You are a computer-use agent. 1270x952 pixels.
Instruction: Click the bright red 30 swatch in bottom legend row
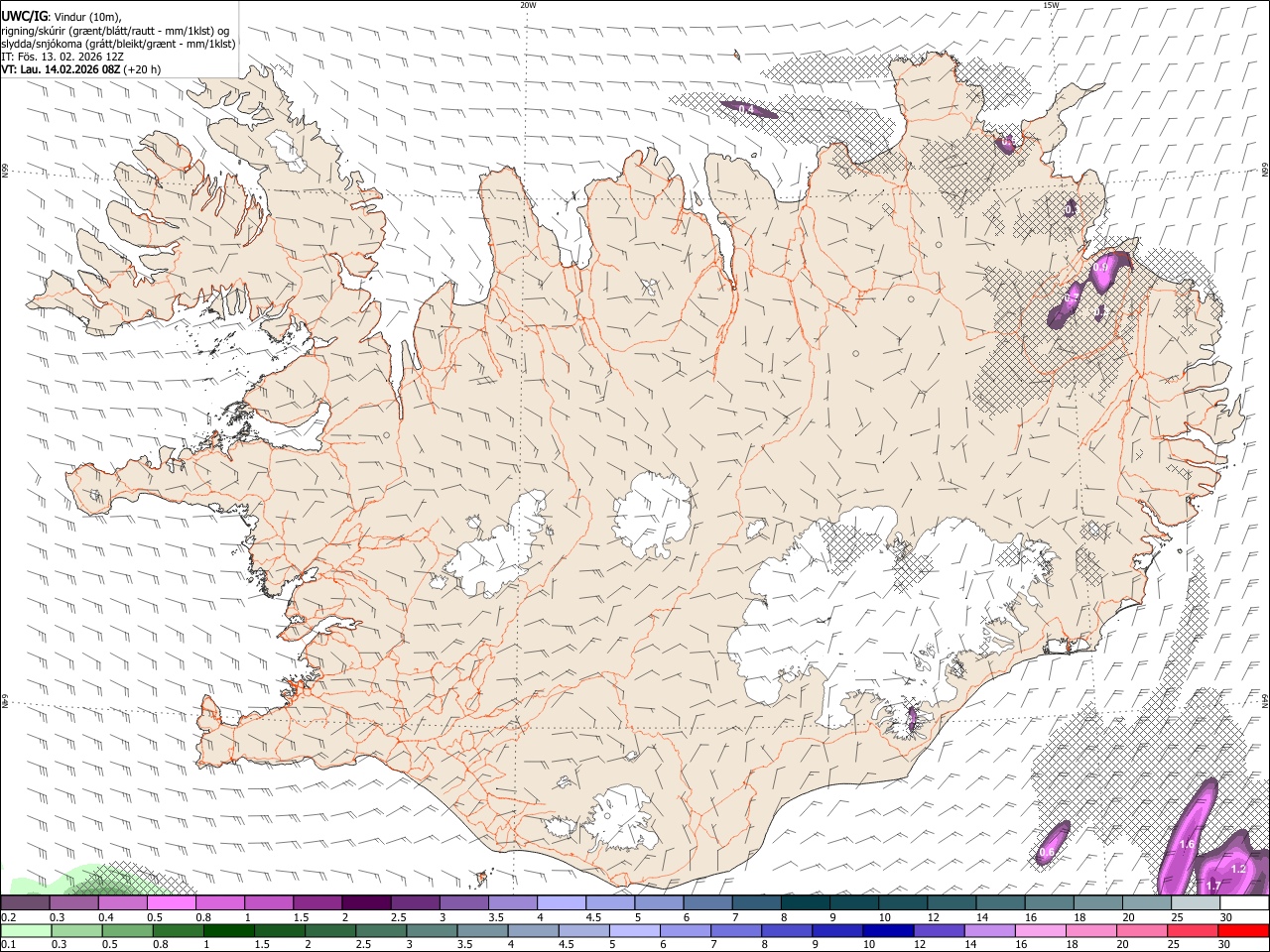click(x=1243, y=930)
